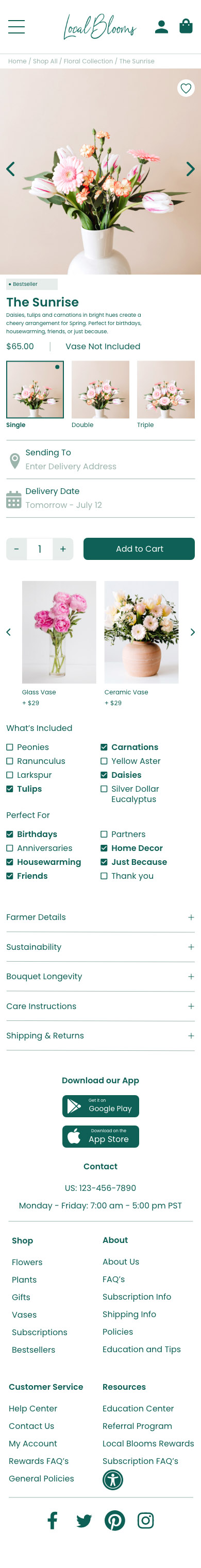201x1568 pixels.
Task: Open the Instagram icon
Action: 145,1521
